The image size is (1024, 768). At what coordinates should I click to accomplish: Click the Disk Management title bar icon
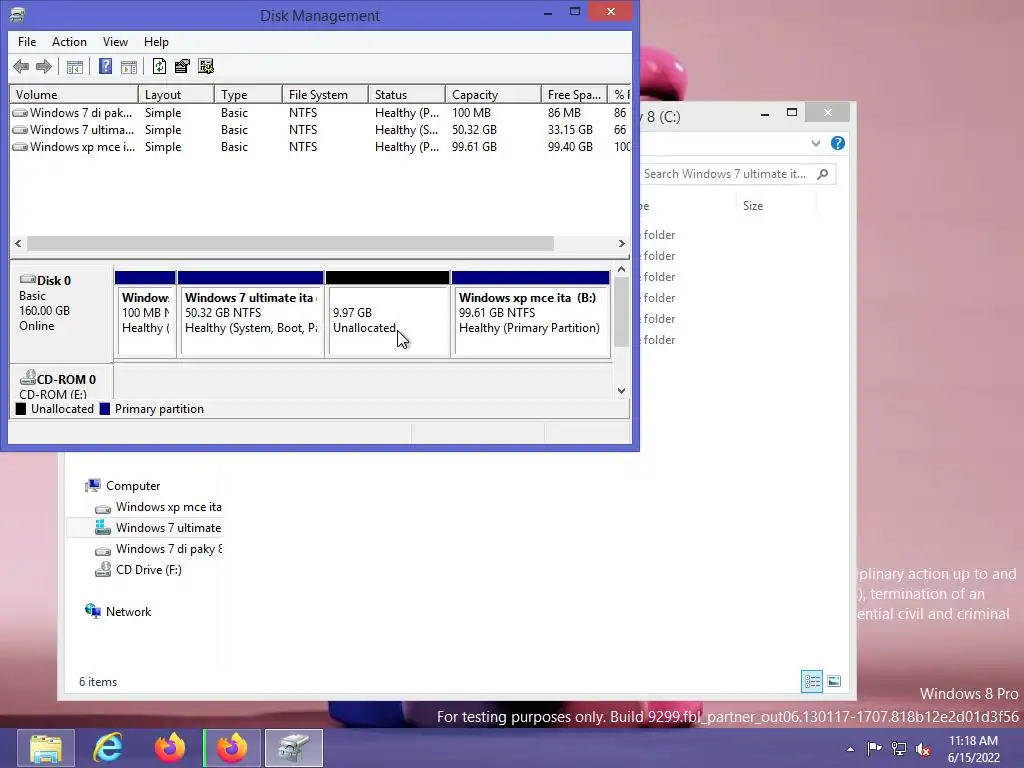coord(18,15)
